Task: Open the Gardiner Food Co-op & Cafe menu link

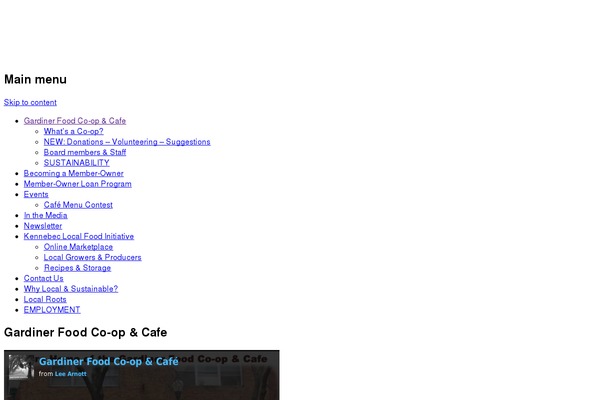Action: pyautogui.click(x=75, y=121)
